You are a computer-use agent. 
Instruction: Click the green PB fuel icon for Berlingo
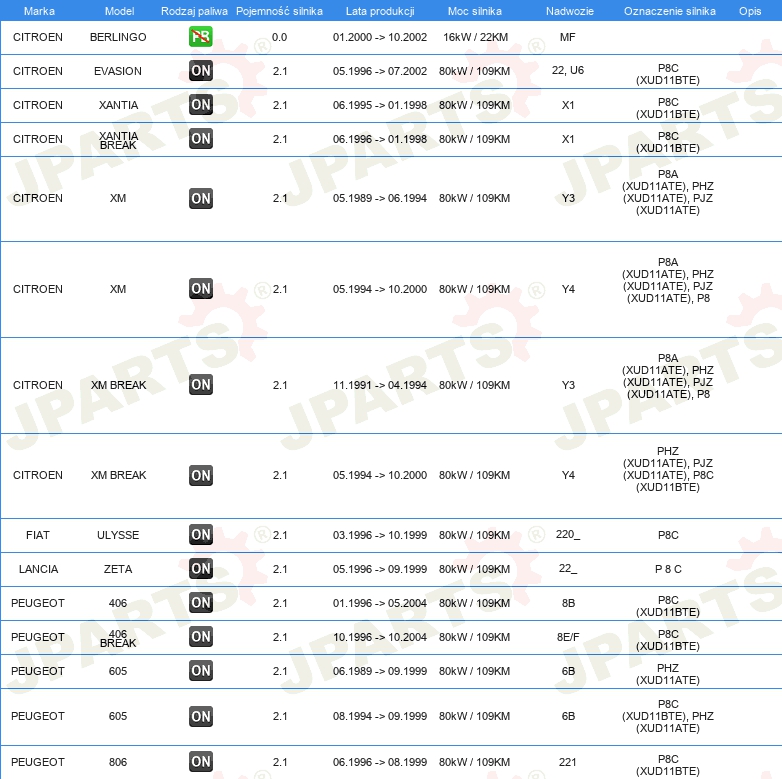pos(200,36)
